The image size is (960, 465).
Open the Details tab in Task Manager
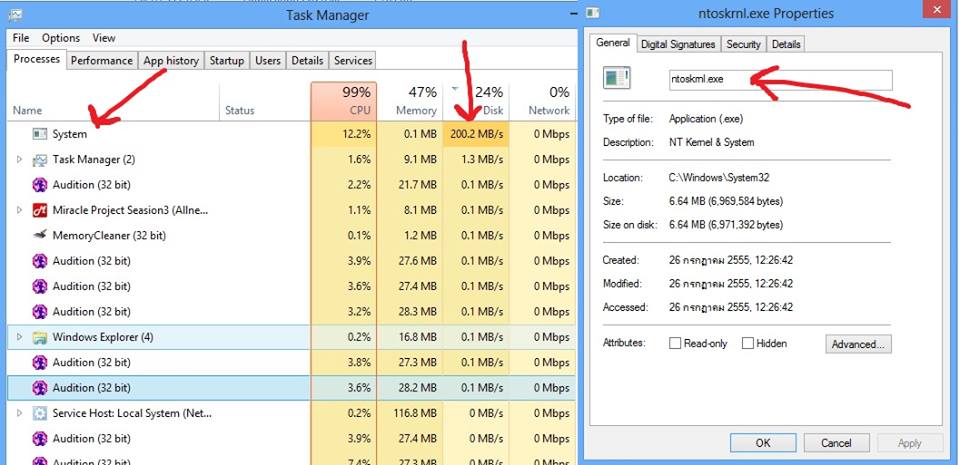pyautogui.click(x=307, y=61)
